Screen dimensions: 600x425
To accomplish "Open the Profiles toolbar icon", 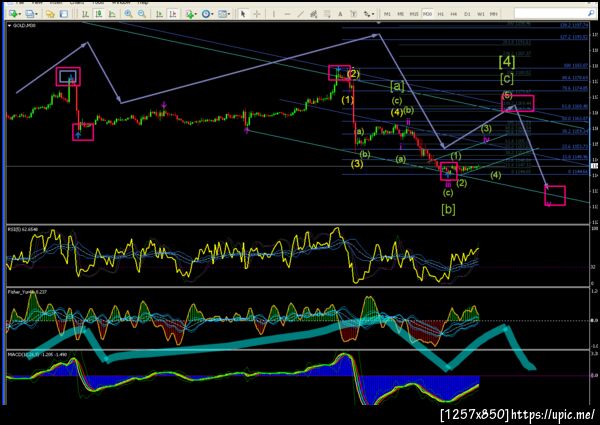I will click(29, 14).
